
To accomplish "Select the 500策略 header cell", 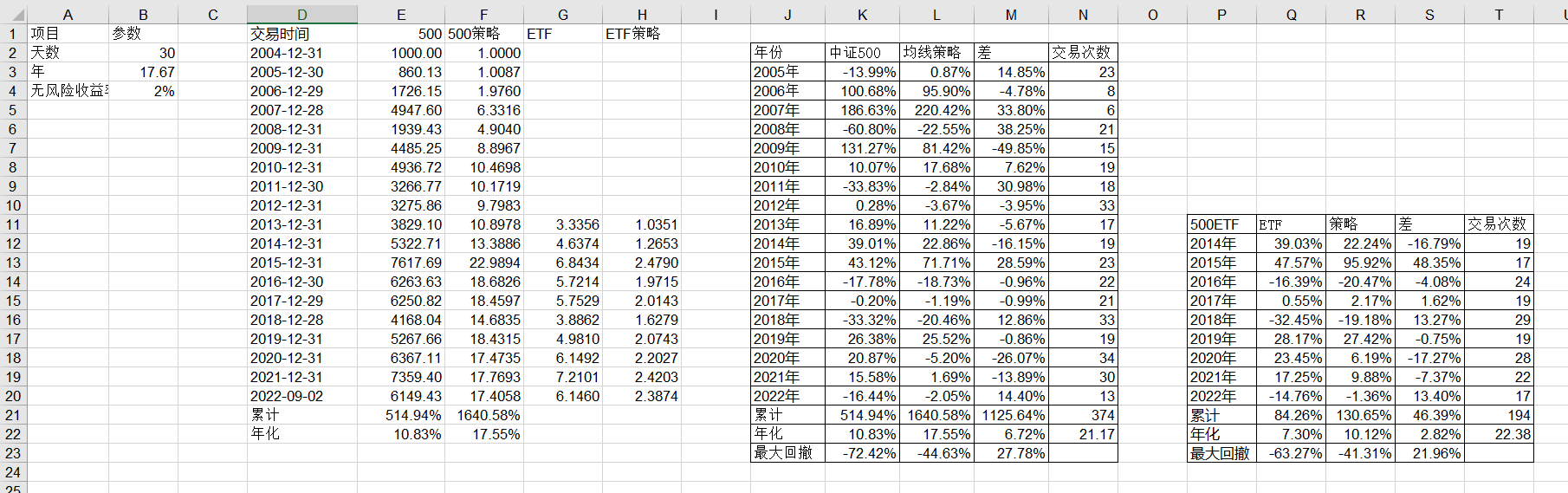I will pyautogui.click(x=483, y=34).
